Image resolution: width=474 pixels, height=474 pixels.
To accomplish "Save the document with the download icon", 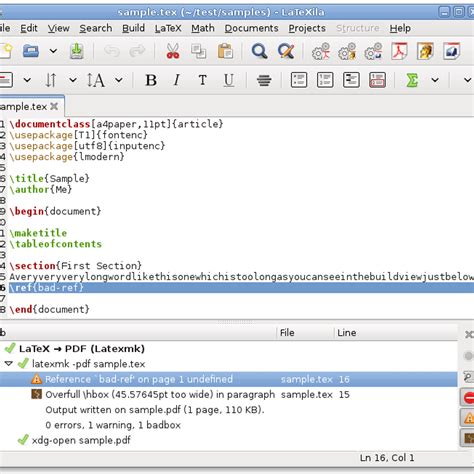I will tap(77, 51).
